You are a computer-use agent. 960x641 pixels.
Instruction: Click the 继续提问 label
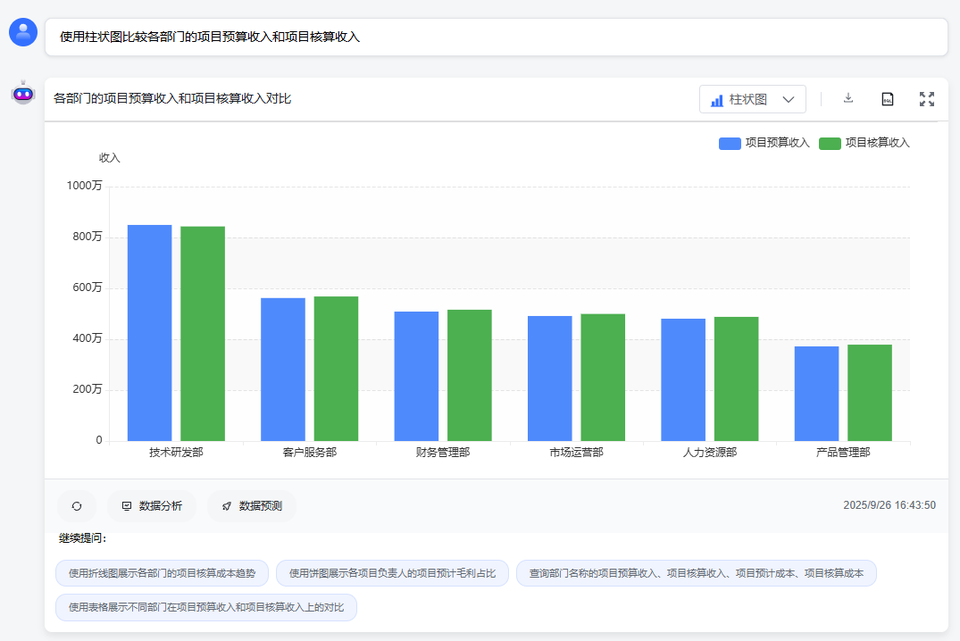point(83,538)
